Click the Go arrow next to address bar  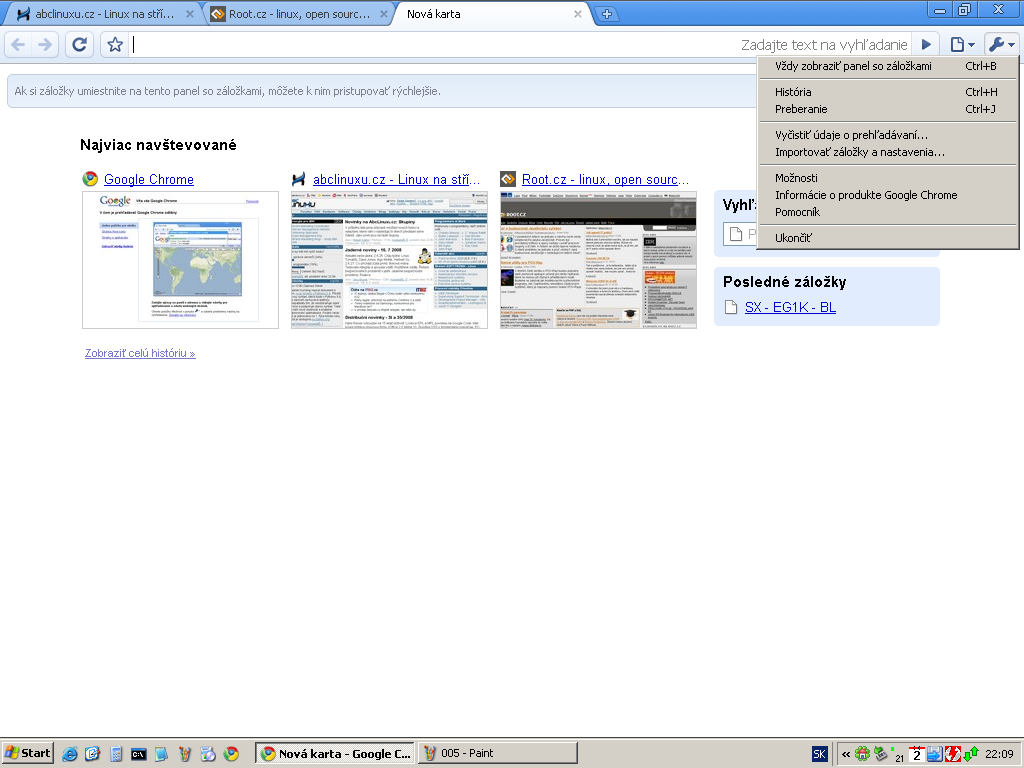pyautogui.click(x=926, y=44)
